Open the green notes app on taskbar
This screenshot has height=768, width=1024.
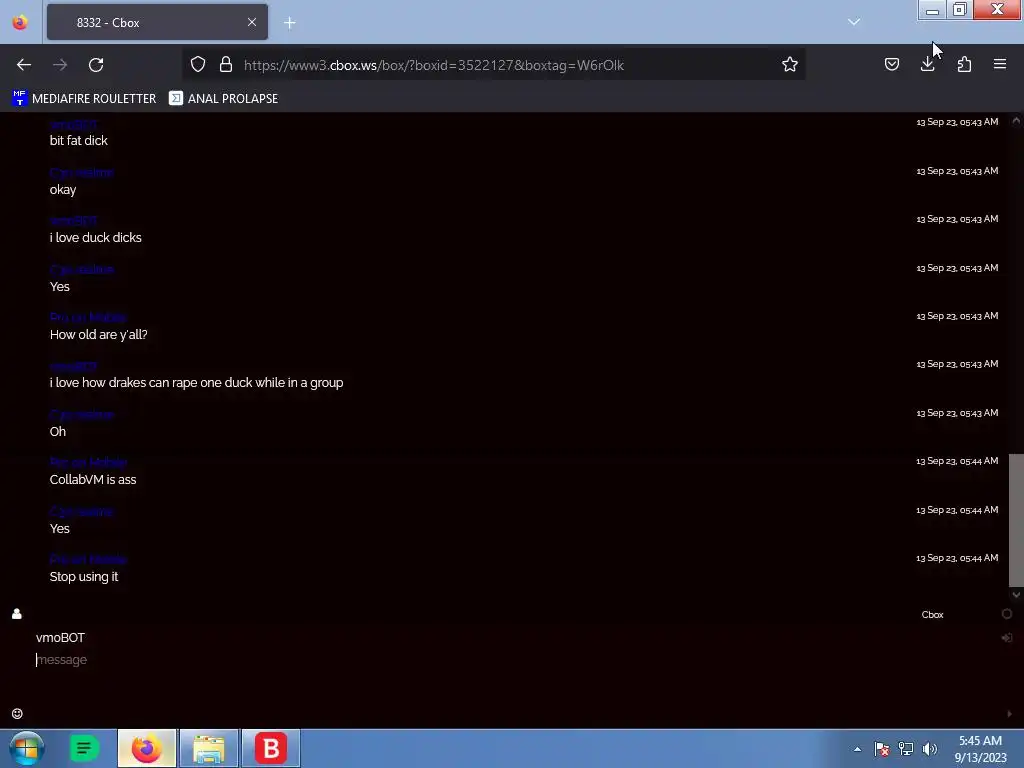[84, 748]
